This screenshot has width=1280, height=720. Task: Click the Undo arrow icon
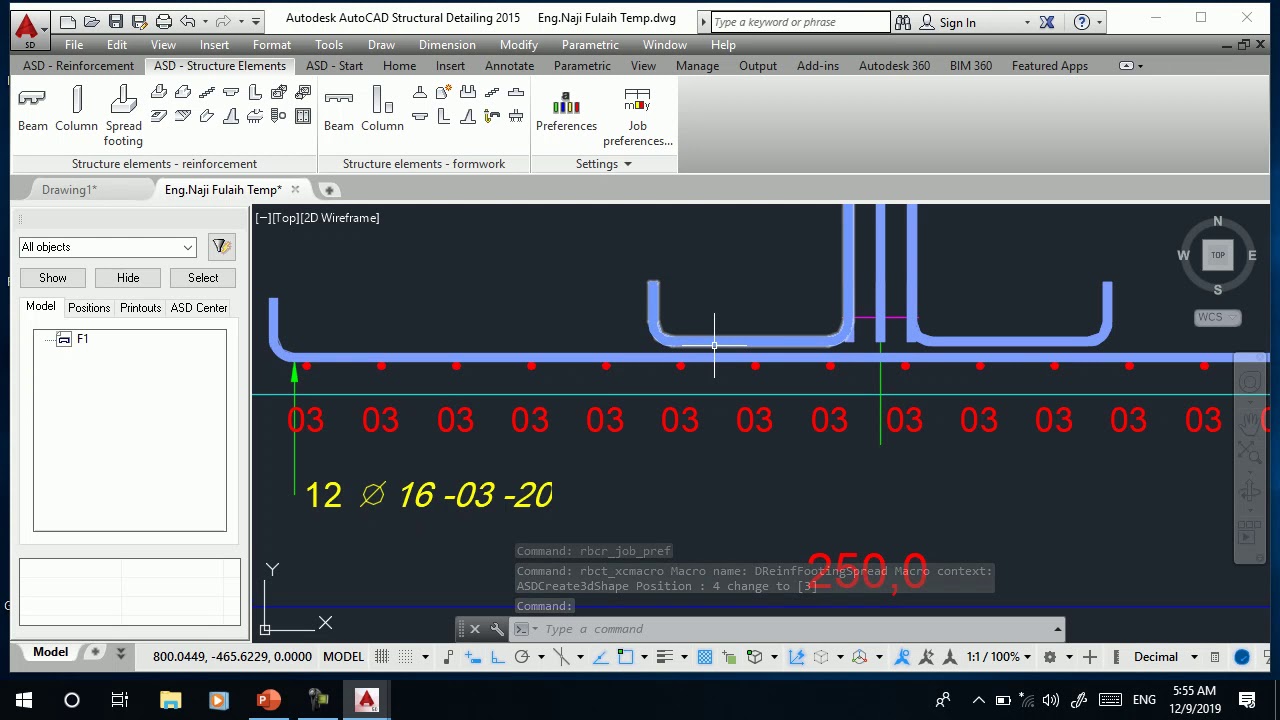tap(187, 21)
